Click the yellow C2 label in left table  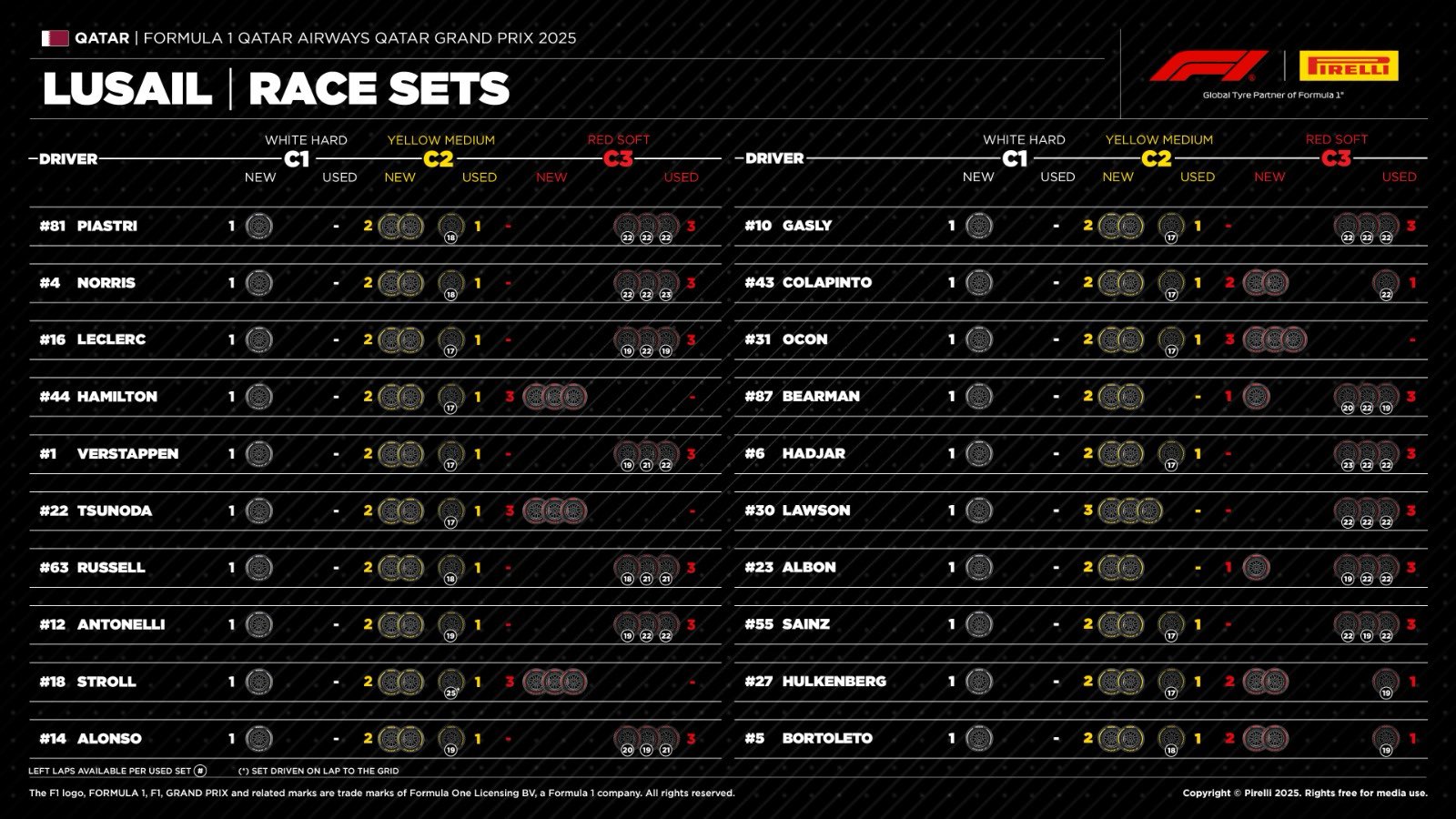(438, 159)
